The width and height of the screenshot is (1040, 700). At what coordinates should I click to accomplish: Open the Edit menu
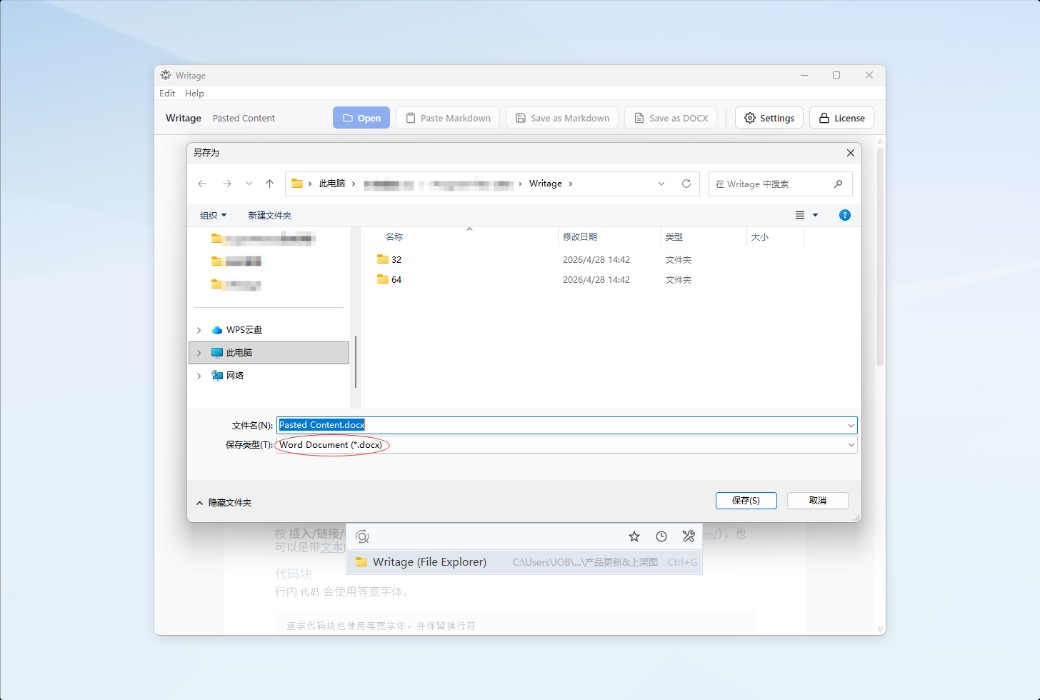tap(167, 93)
